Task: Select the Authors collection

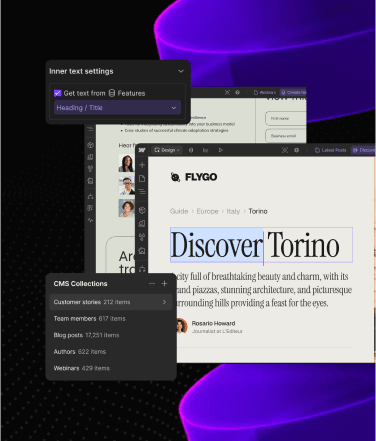Action: pos(80,352)
